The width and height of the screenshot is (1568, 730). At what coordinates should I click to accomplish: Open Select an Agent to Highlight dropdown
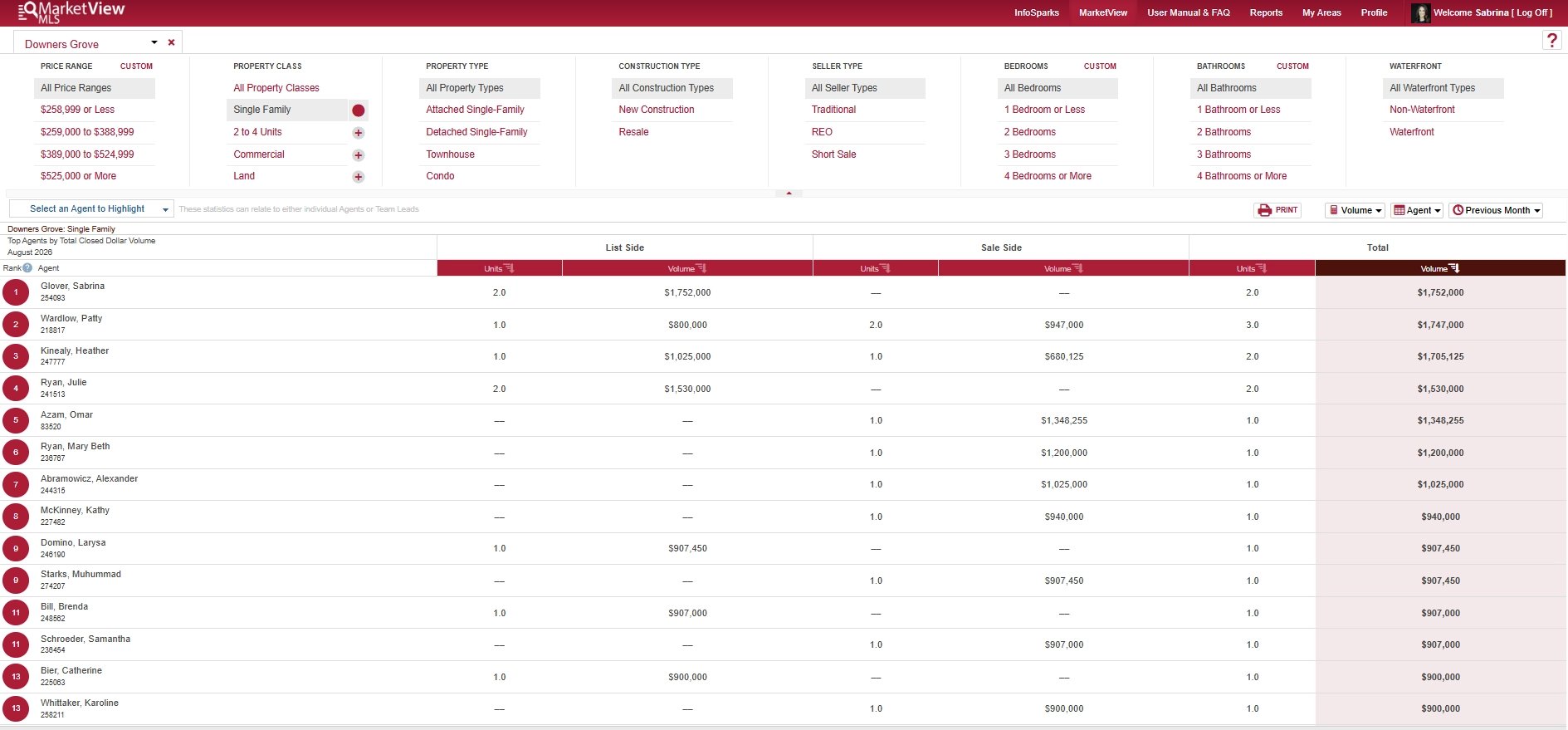pyautogui.click(x=91, y=209)
